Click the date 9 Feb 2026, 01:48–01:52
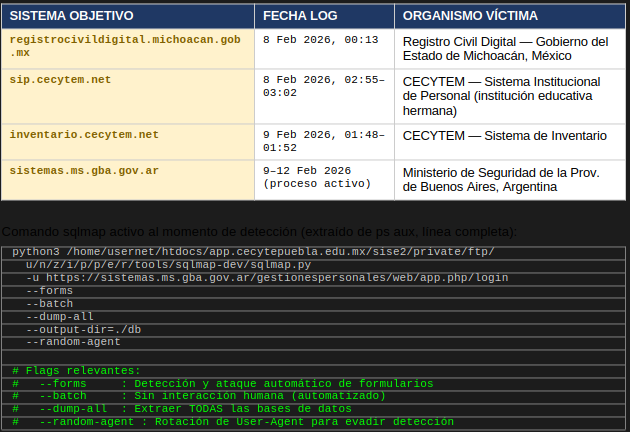Screen dimensions: 630x432 pos(324,142)
